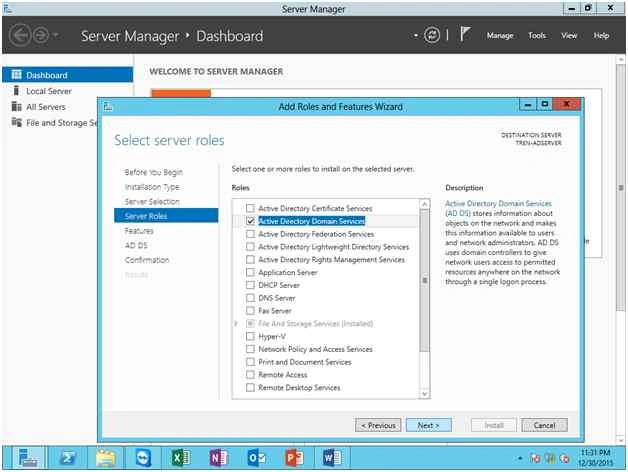This screenshot has width=628, height=472.
Task: Launch Outlook from the taskbar
Action: click(256, 458)
